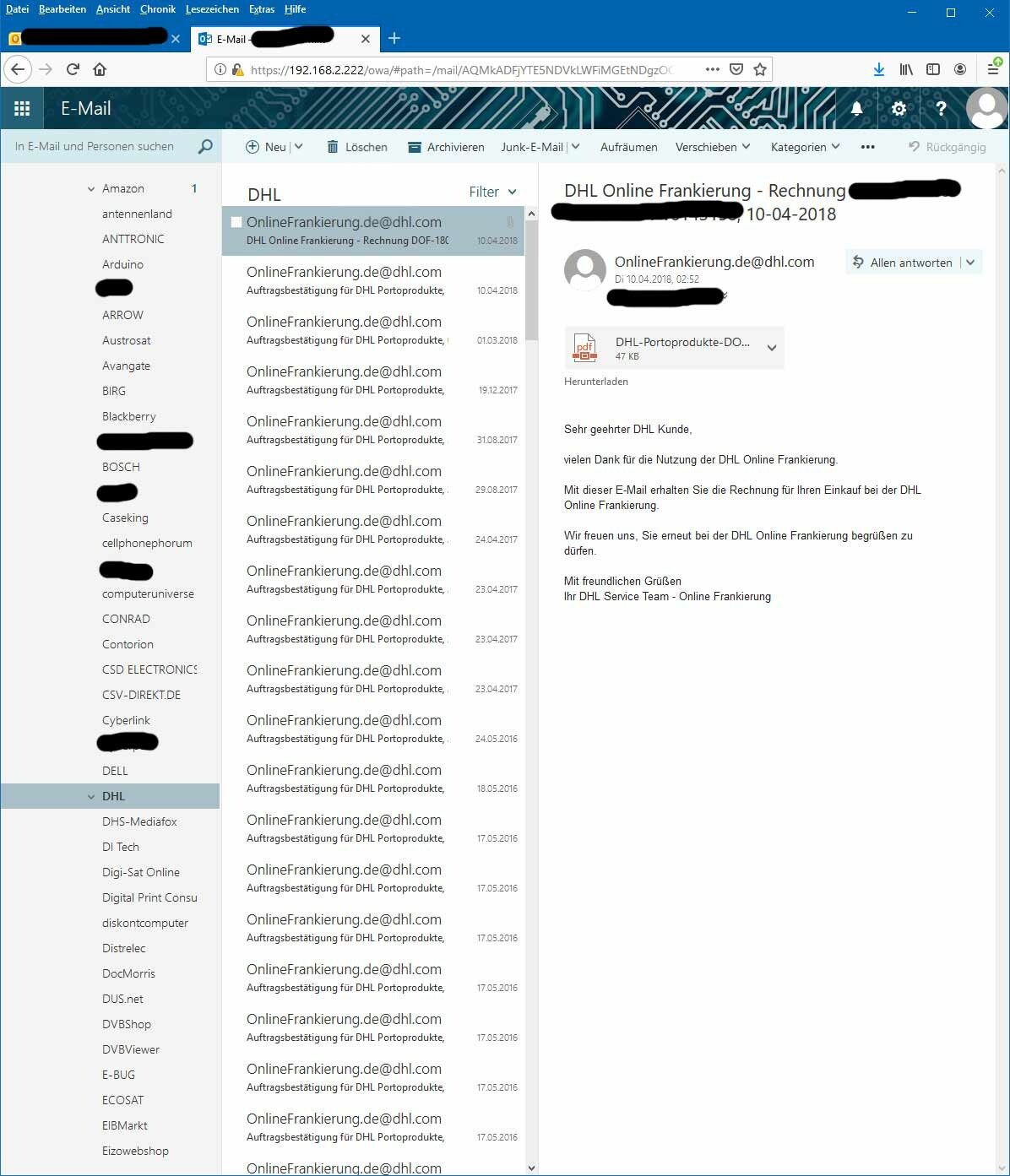1010x1176 pixels.
Task: Open the Extras menu
Action: (x=262, y=9)
